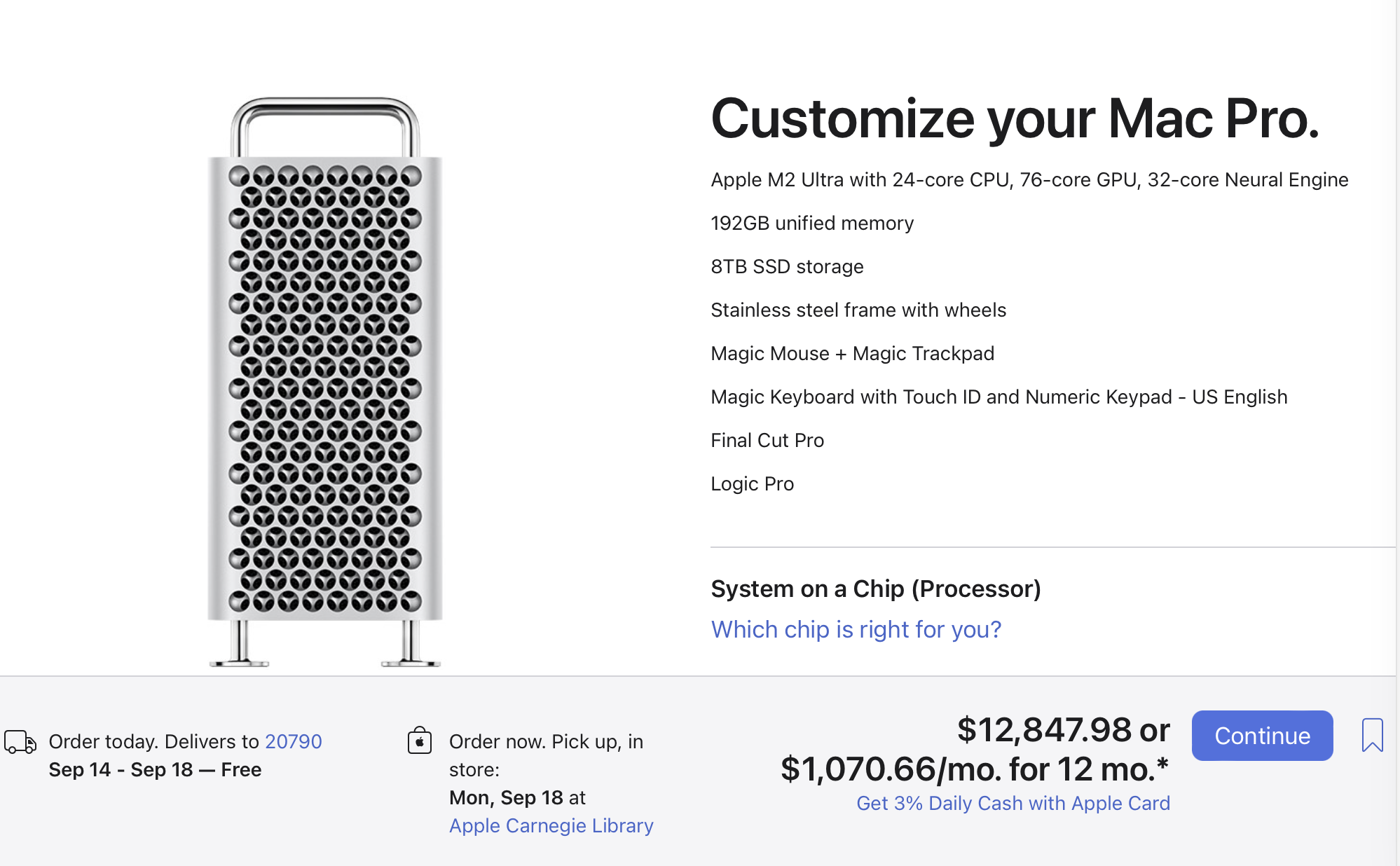This screenshot has width=1400, height=866.
Task: Click 'Stainless steel frame with wheels' text
Action: pos(858,310)
